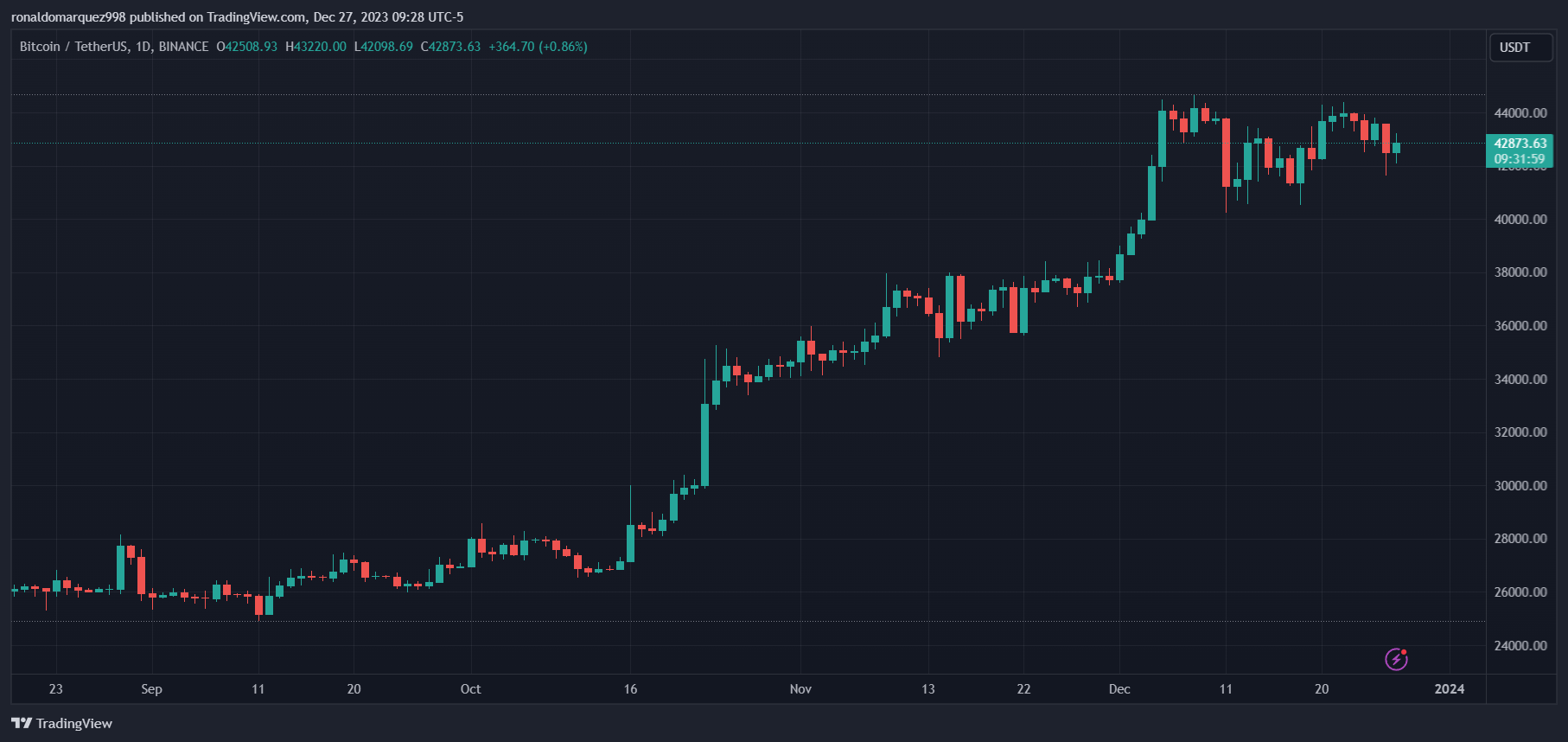Viewport: 1568px width, 742px height.
Task: Click the 24000.00 price axis label
Action: tap(1520, 646)
